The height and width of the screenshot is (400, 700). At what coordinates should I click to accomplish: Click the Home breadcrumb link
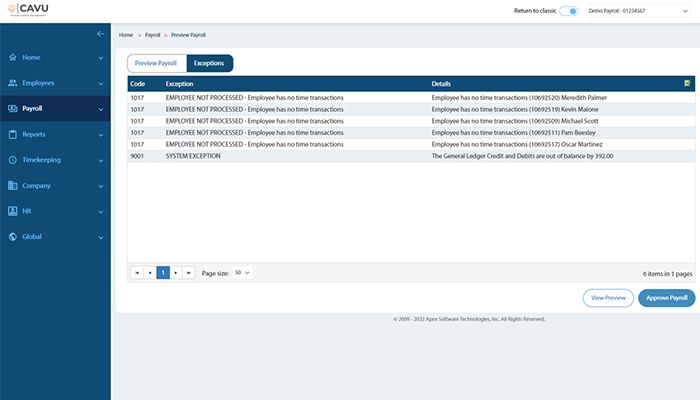[126, 35]
